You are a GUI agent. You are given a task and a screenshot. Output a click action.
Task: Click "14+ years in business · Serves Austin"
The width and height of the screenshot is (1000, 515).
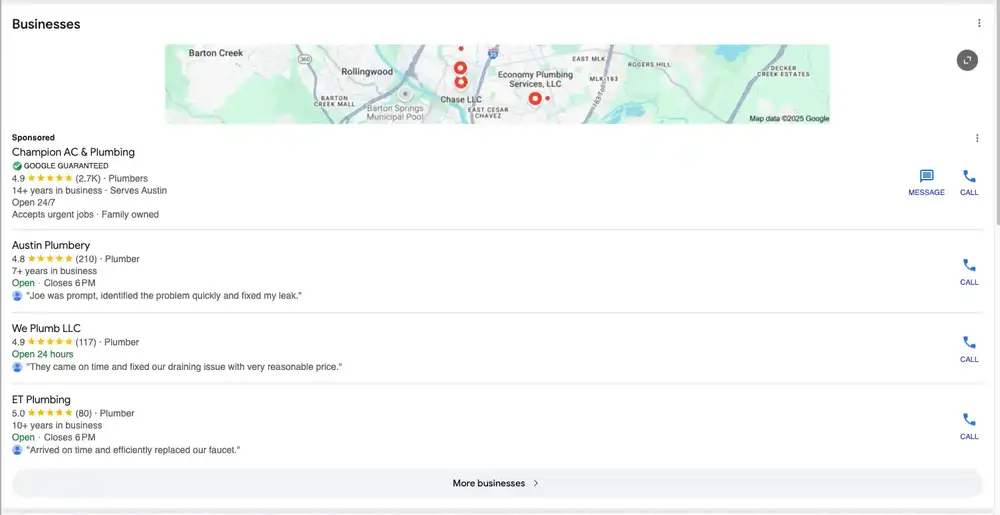[89, 190]
